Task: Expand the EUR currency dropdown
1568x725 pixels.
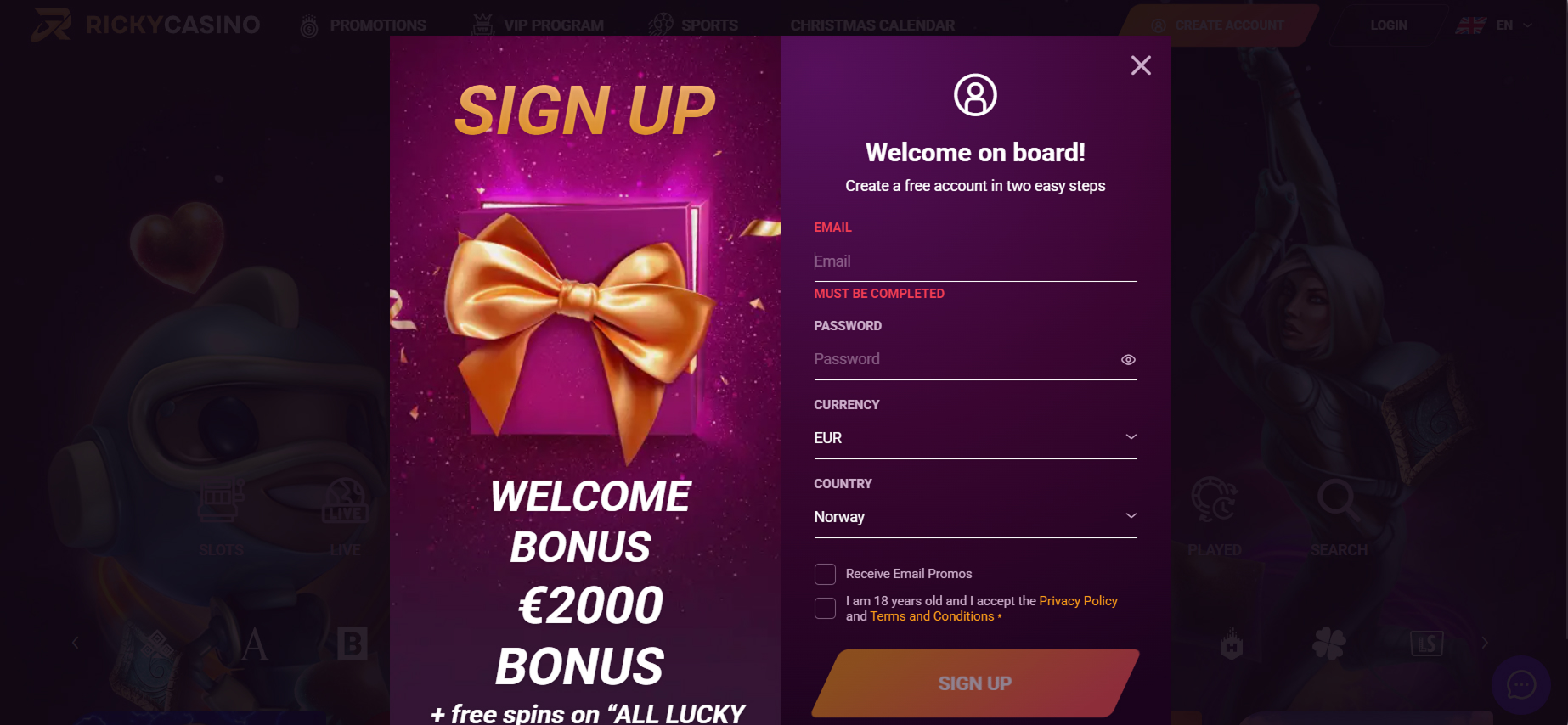Action: point(975,438)
